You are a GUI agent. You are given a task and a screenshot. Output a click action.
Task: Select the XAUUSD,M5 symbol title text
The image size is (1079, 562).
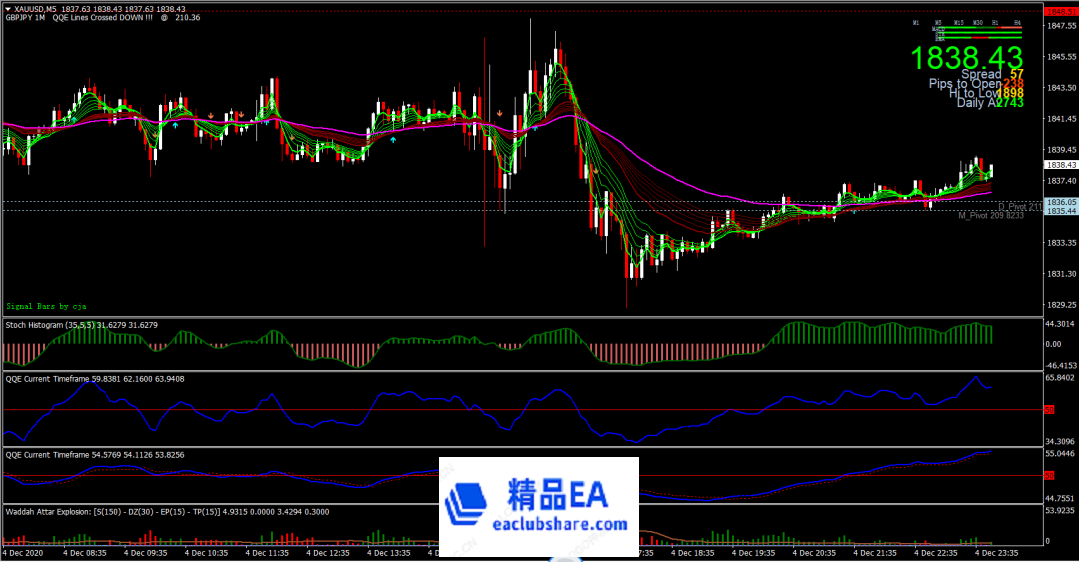(x=35, y=9)
